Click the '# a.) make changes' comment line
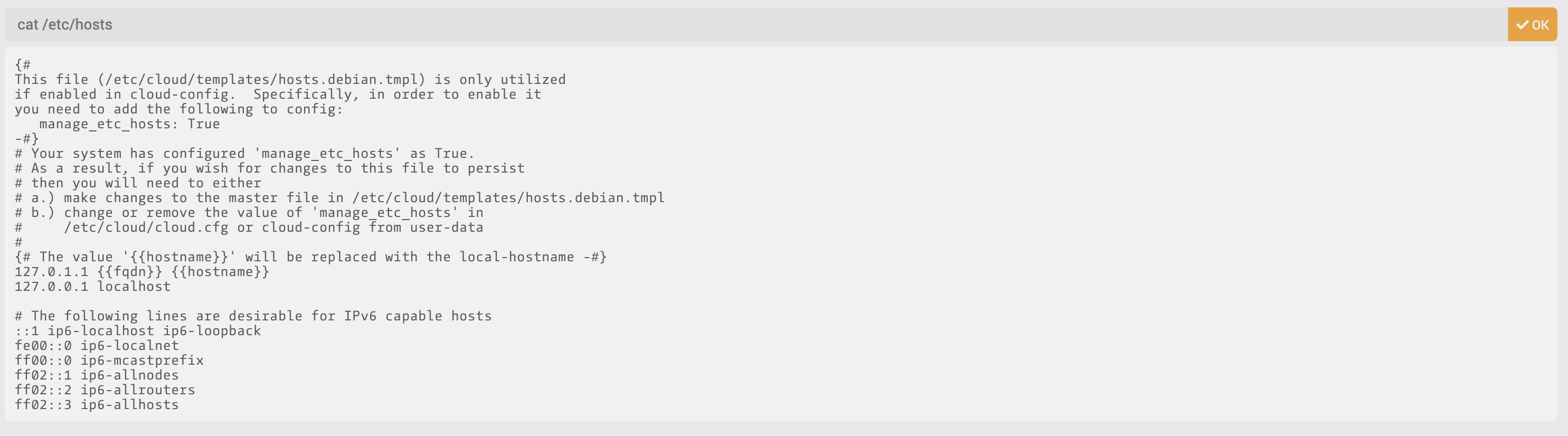 [339, 198]
